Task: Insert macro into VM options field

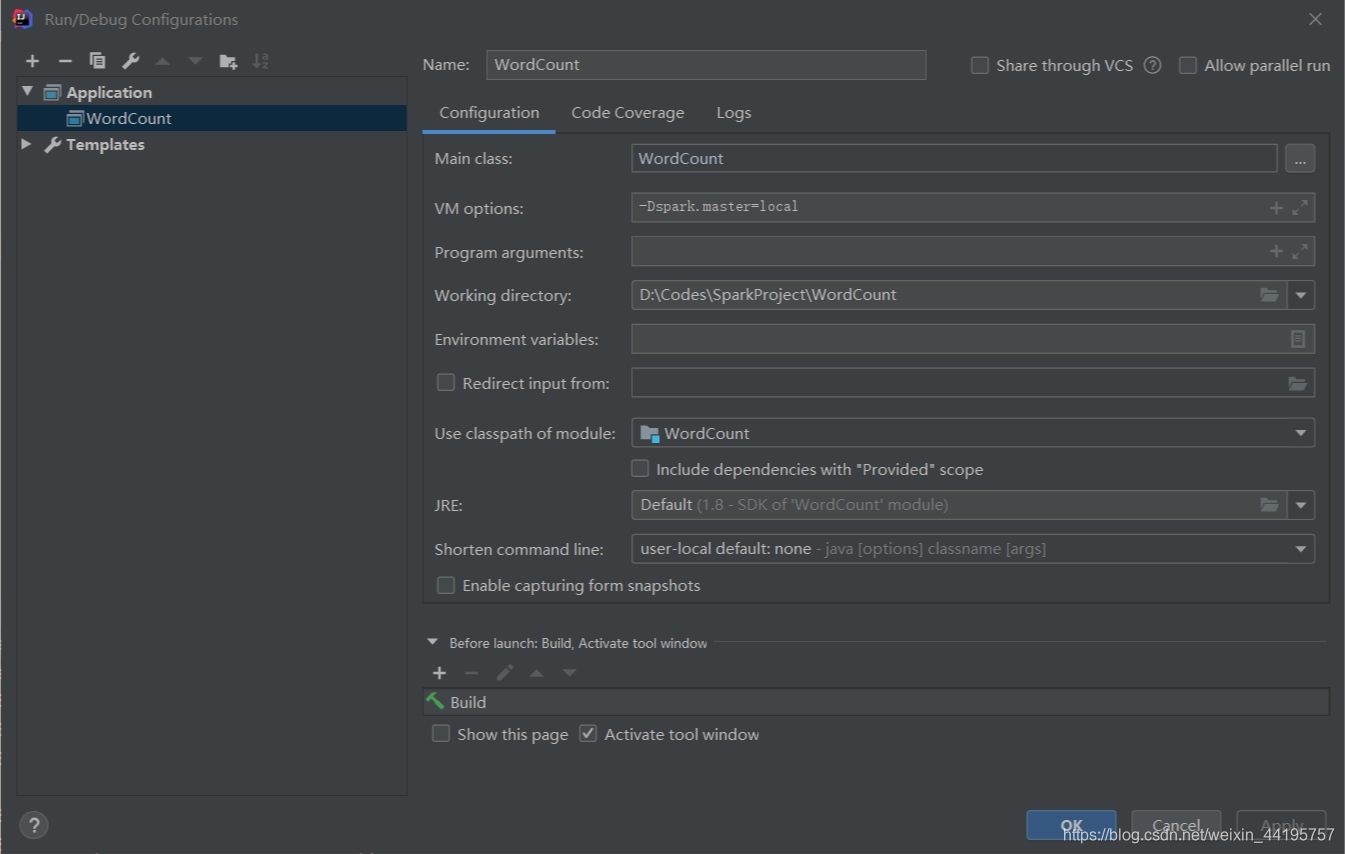Action: point(1276,208)
